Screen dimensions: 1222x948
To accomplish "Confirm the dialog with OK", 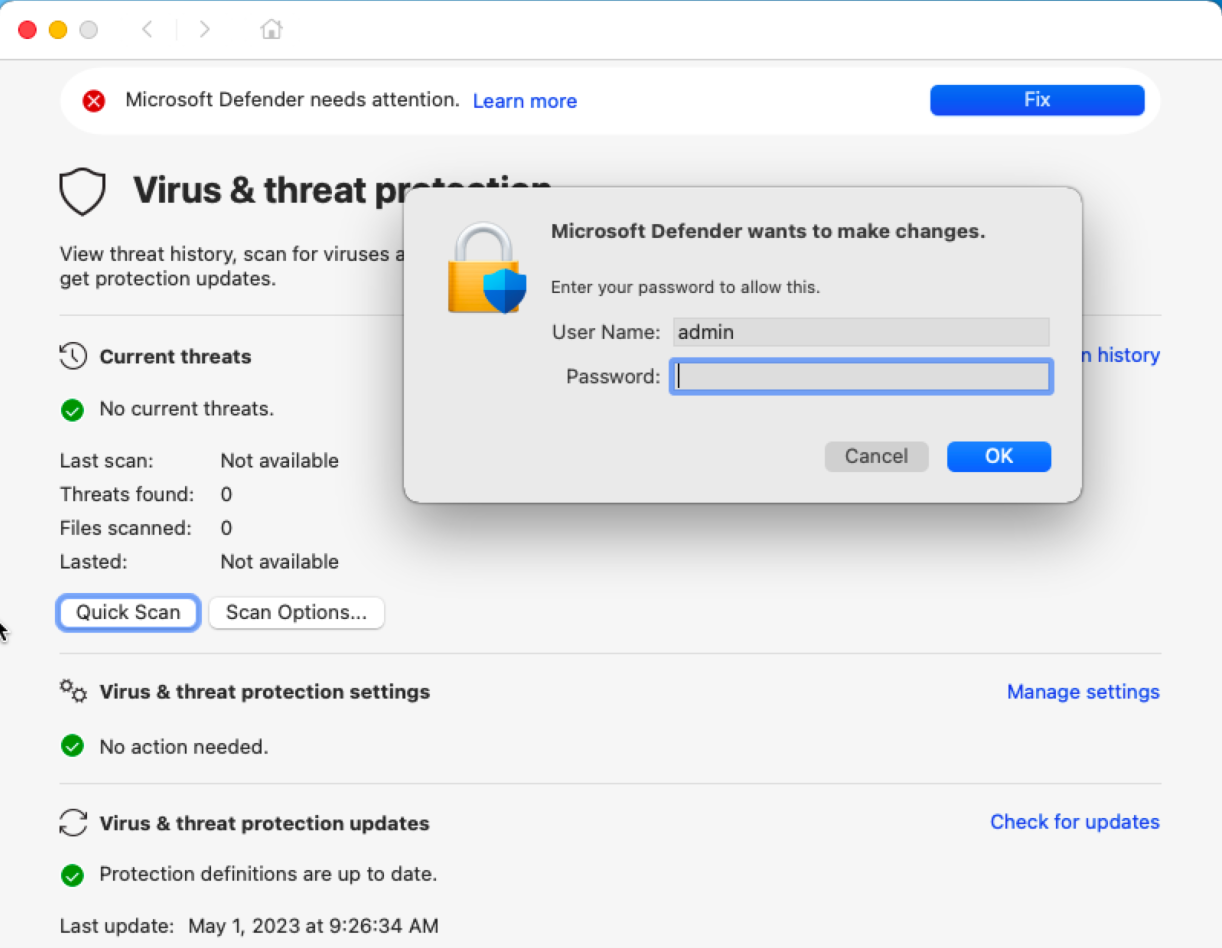I will tap(999, 456).
